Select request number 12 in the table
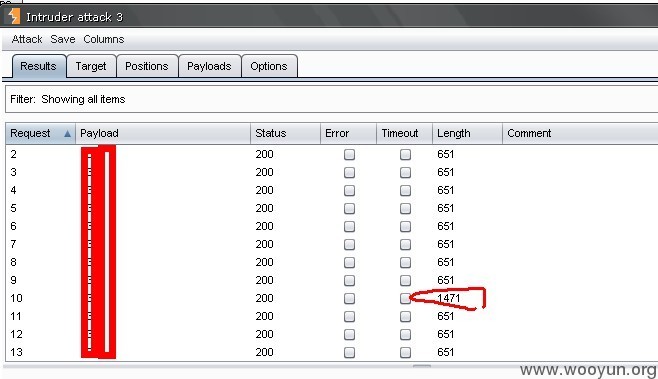Viewport: 658px width, 379px height. (16, 335)
